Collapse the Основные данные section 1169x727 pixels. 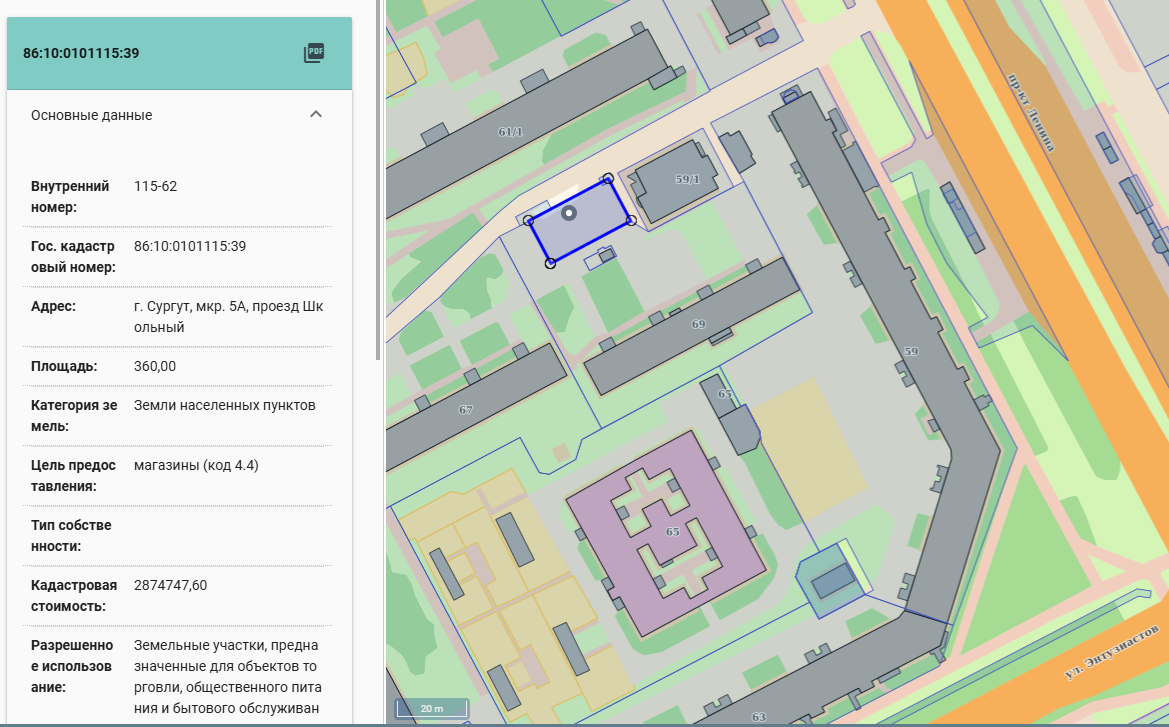coord(316,114)
